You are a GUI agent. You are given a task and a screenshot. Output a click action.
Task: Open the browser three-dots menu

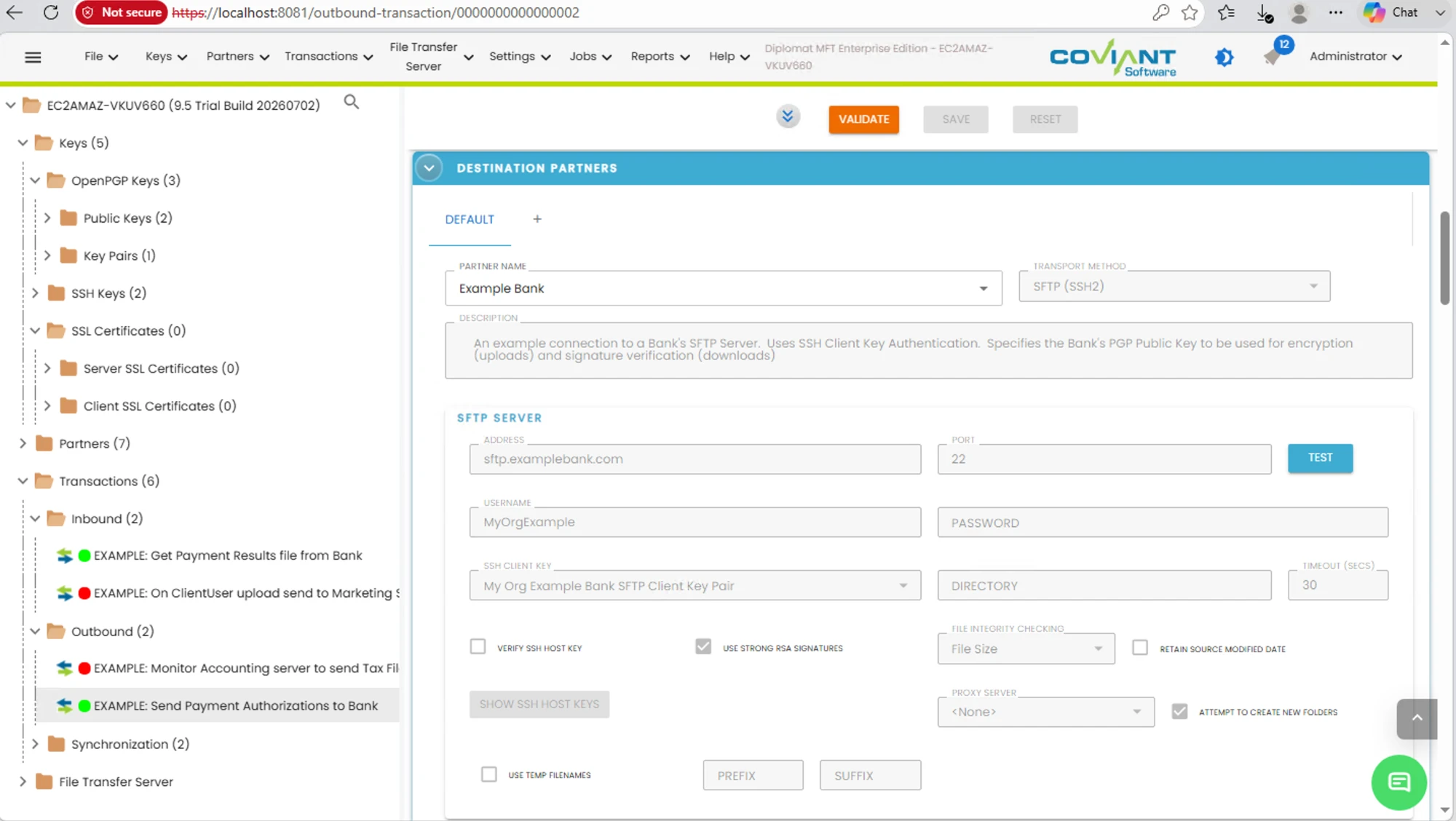tap(1335, 12)
